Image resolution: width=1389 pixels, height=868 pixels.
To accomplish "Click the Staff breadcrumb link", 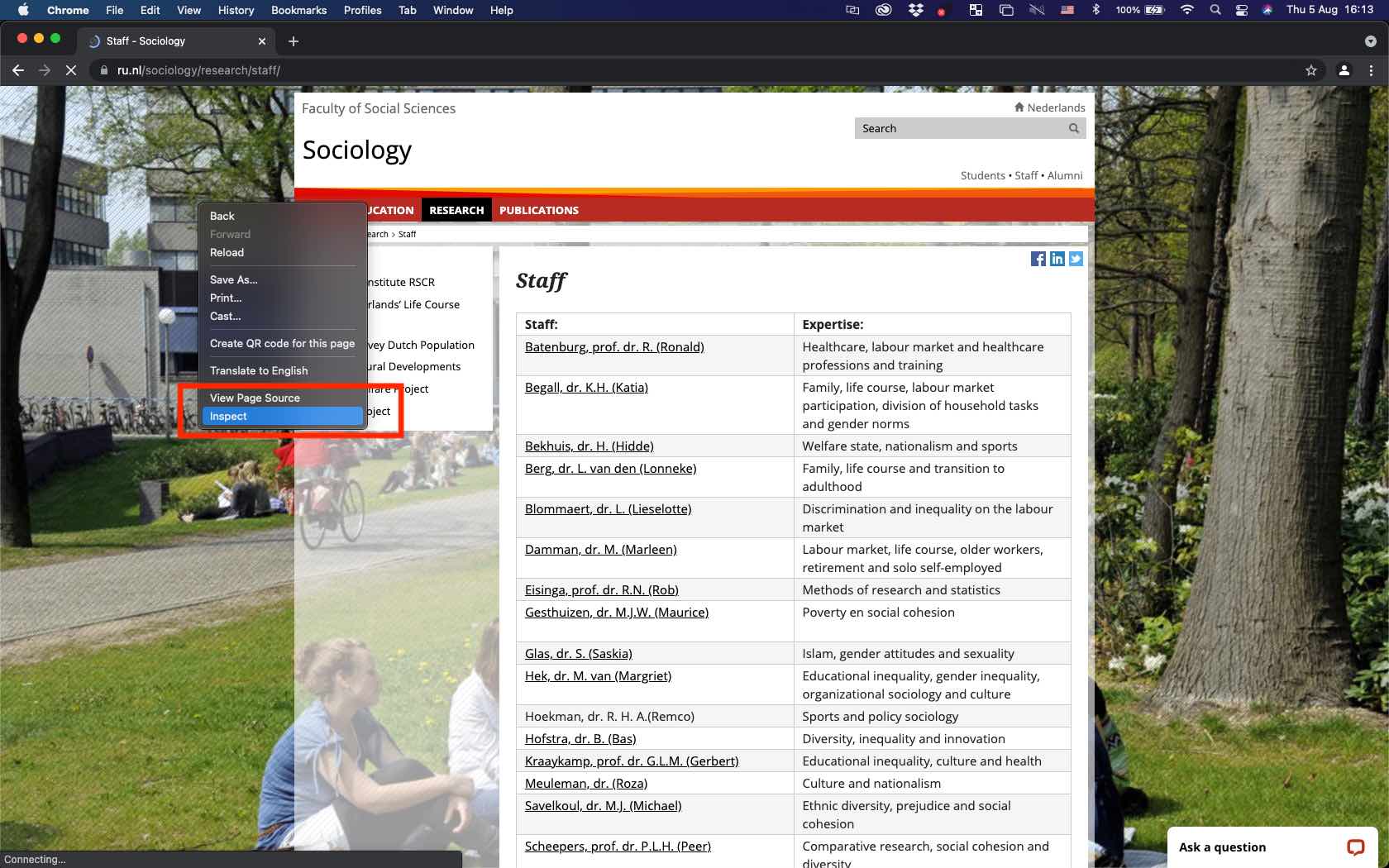I will tap(407, 234).
